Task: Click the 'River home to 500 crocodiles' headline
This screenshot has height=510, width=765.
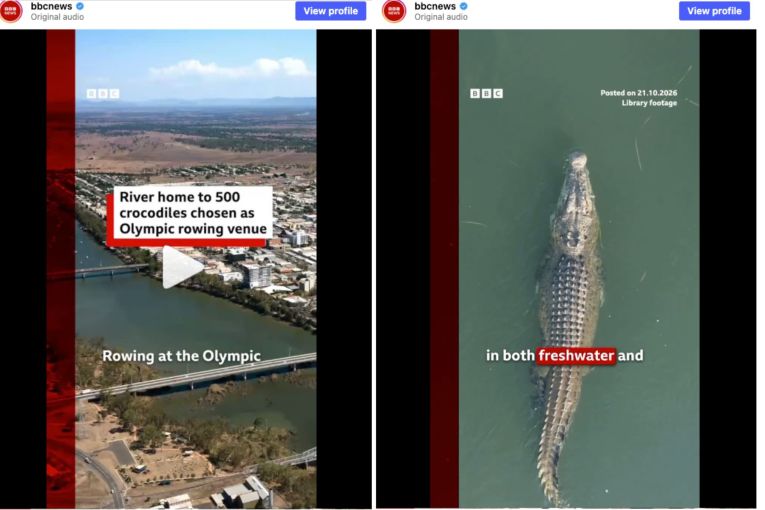Action: click(x=193, y=213)
